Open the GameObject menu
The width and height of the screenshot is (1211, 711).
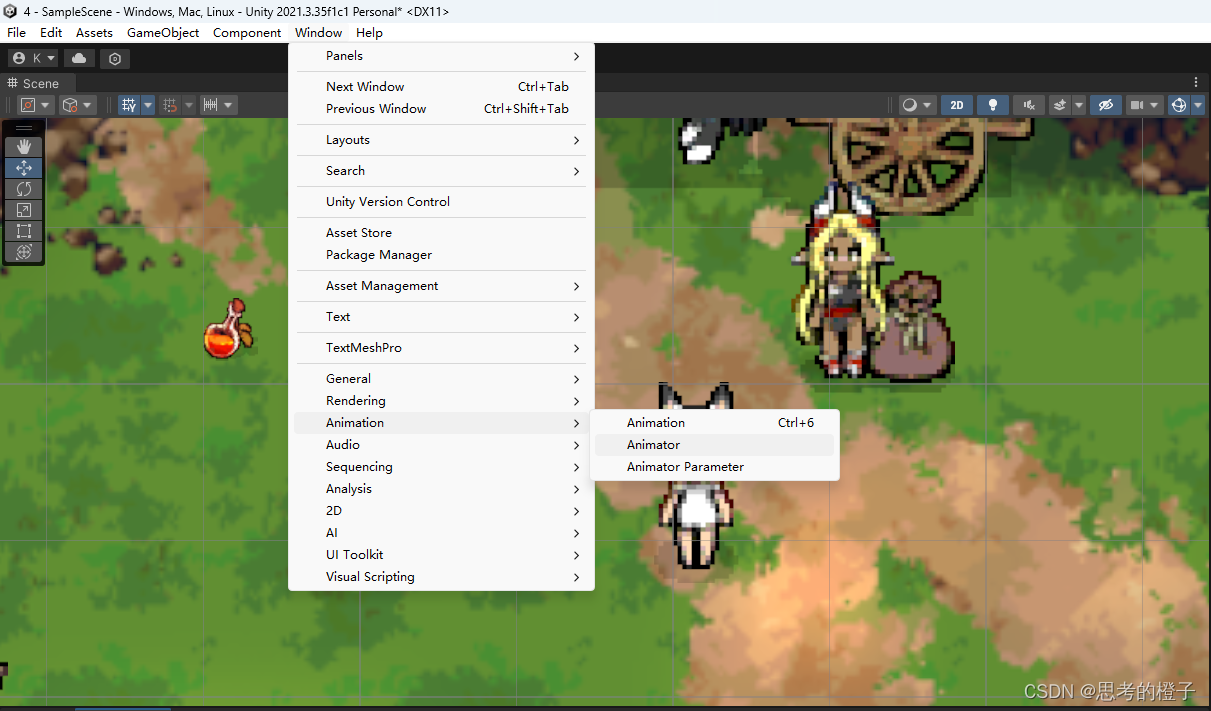[163, 32]
